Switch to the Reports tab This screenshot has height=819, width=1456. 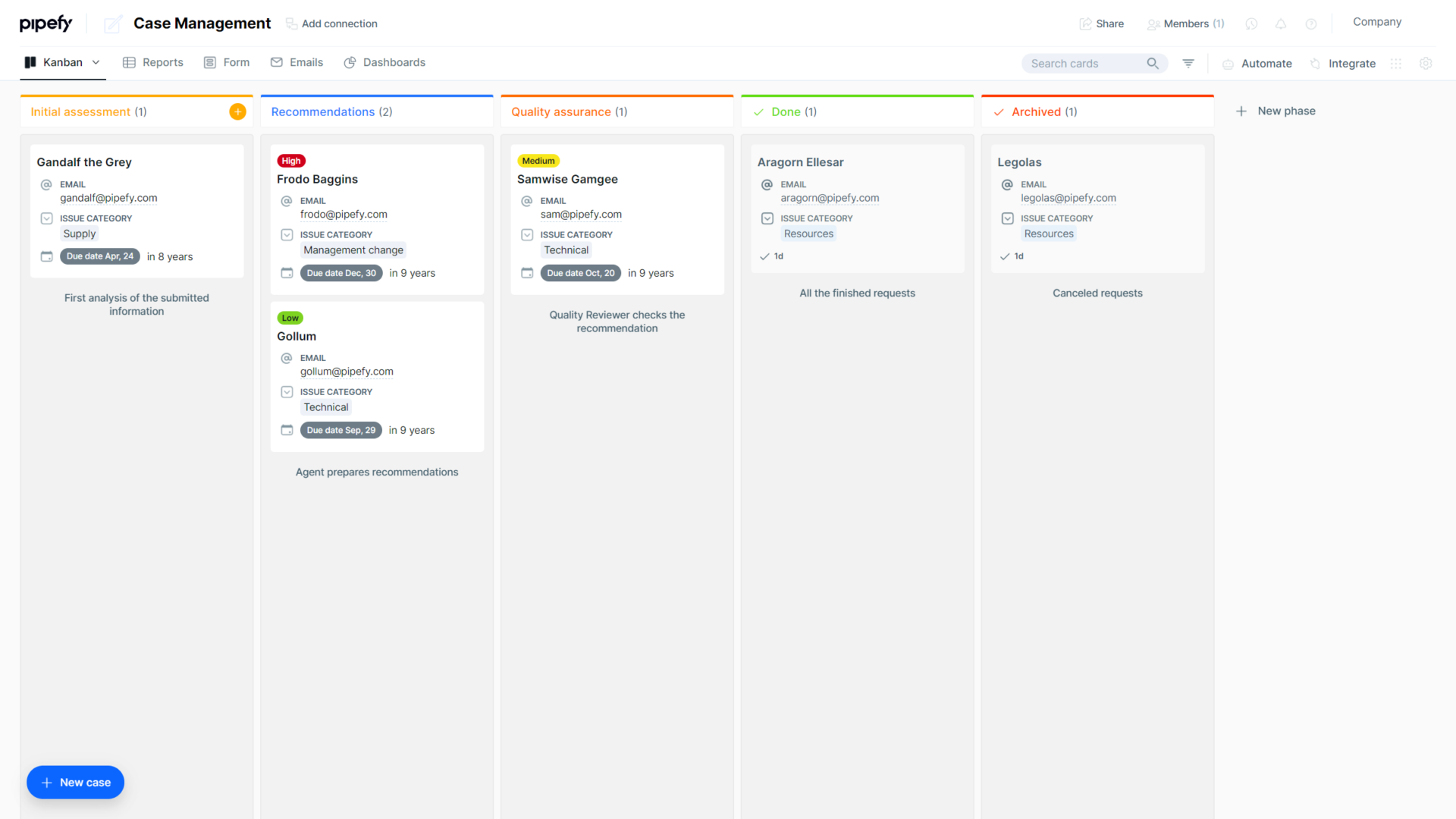tap(152, 62)
